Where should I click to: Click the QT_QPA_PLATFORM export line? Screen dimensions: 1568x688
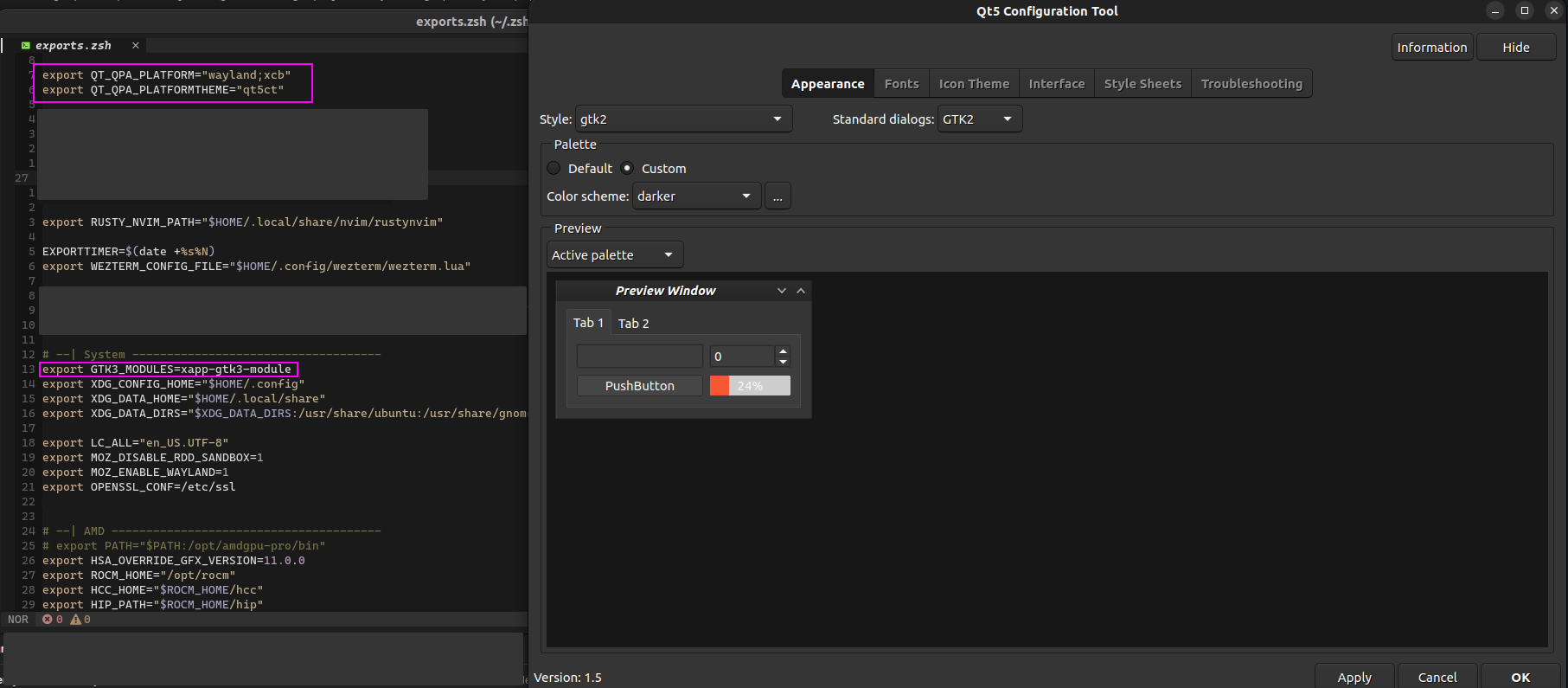click(x=167, y=75)
